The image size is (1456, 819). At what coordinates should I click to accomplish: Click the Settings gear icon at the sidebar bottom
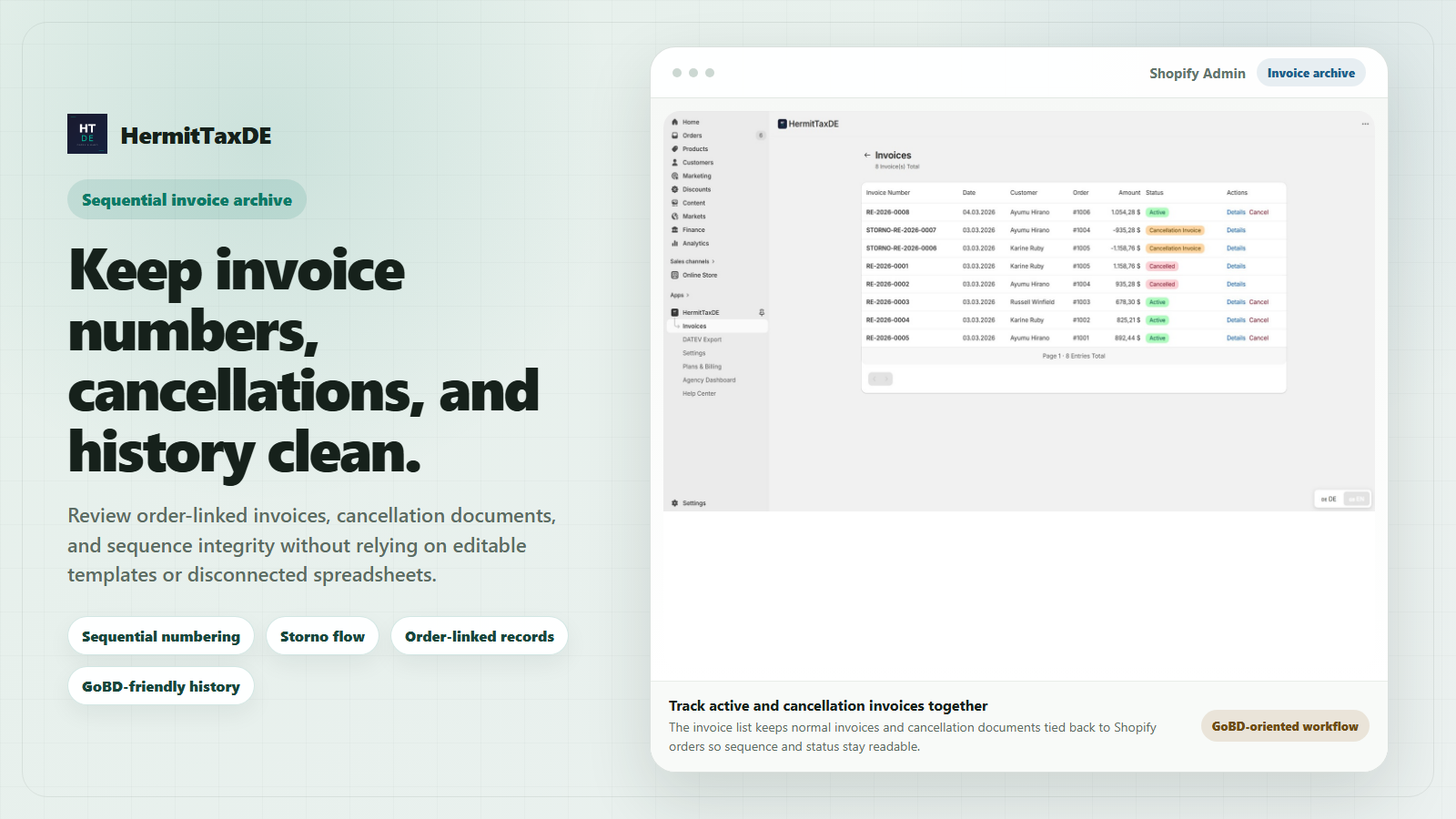pos(674,503)
